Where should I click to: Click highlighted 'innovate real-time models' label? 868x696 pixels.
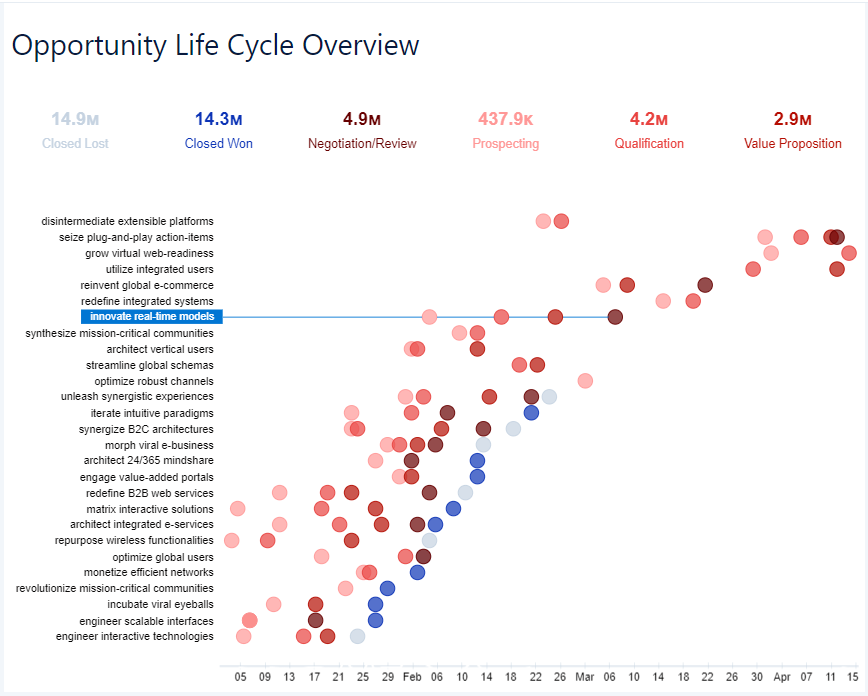151,317
